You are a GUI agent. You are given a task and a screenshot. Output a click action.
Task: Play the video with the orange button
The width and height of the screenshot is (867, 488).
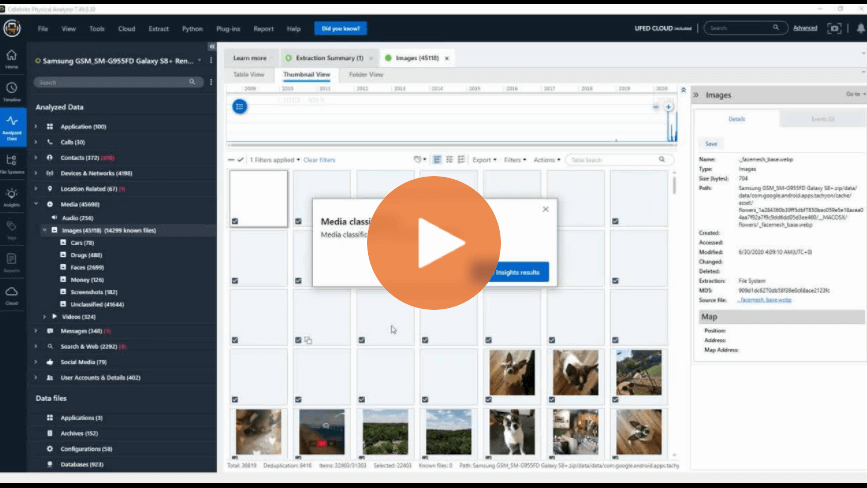coord(434,243)
